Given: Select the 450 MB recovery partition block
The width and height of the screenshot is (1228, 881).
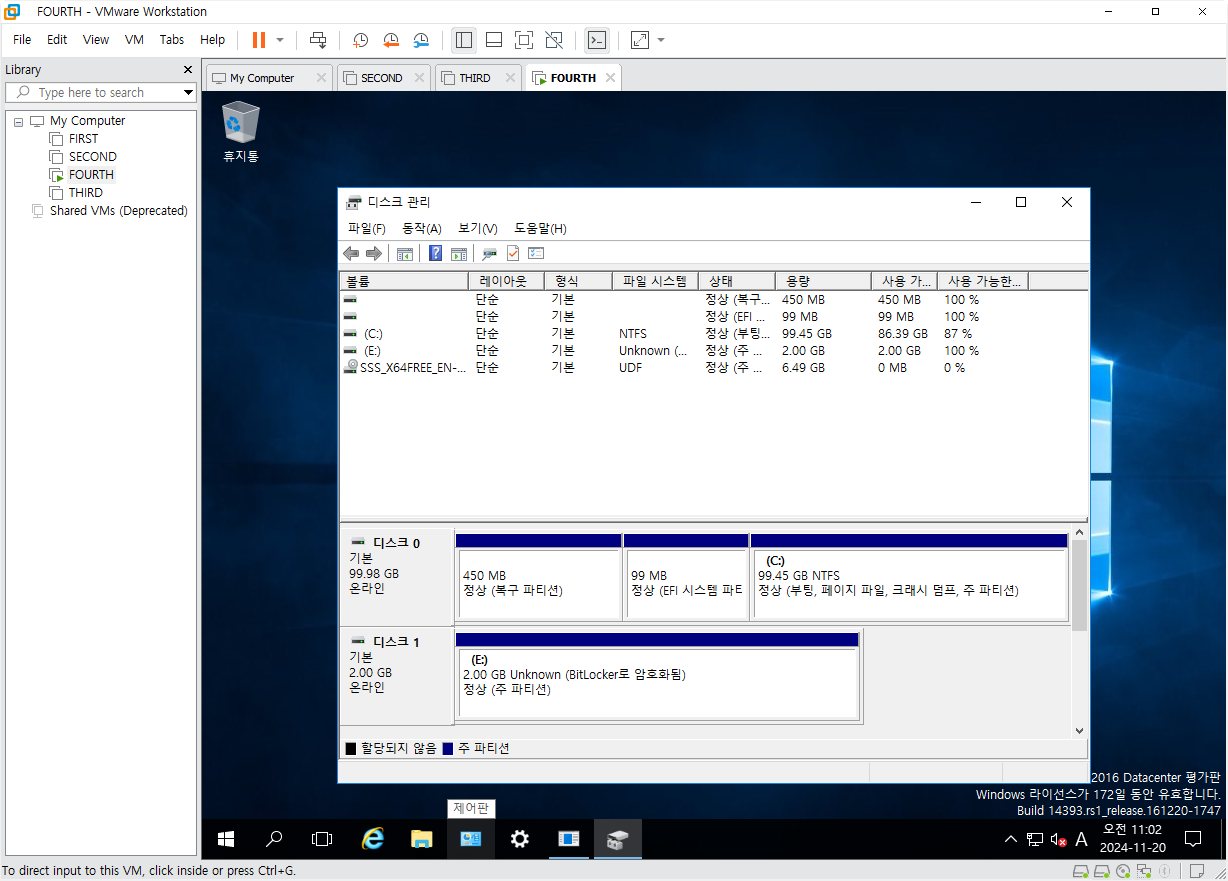Looking at the screenshot, I should coord(538,577).
